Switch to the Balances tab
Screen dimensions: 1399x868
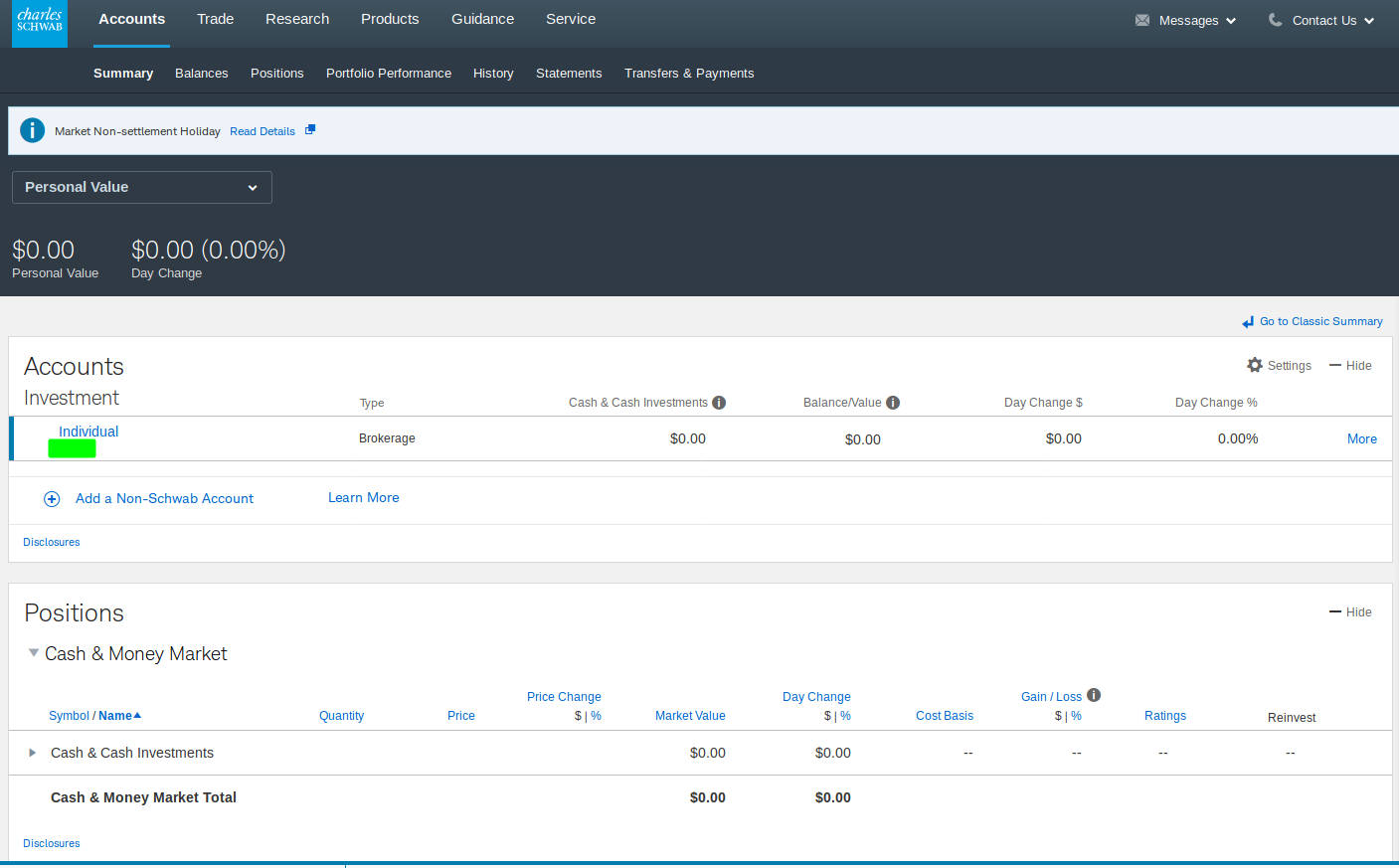point(202,74)
